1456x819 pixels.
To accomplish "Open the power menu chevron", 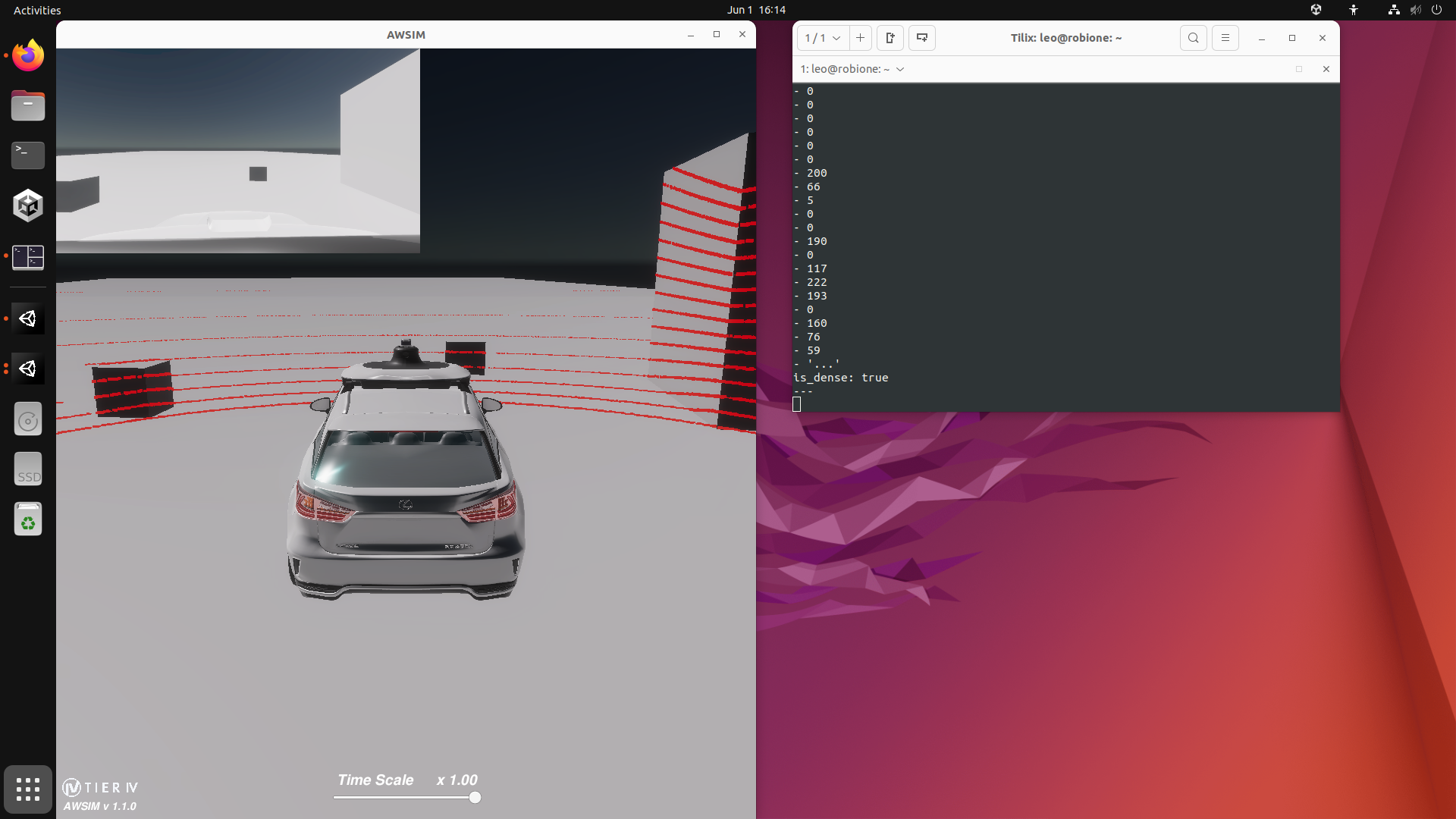I will point(1438,10).
